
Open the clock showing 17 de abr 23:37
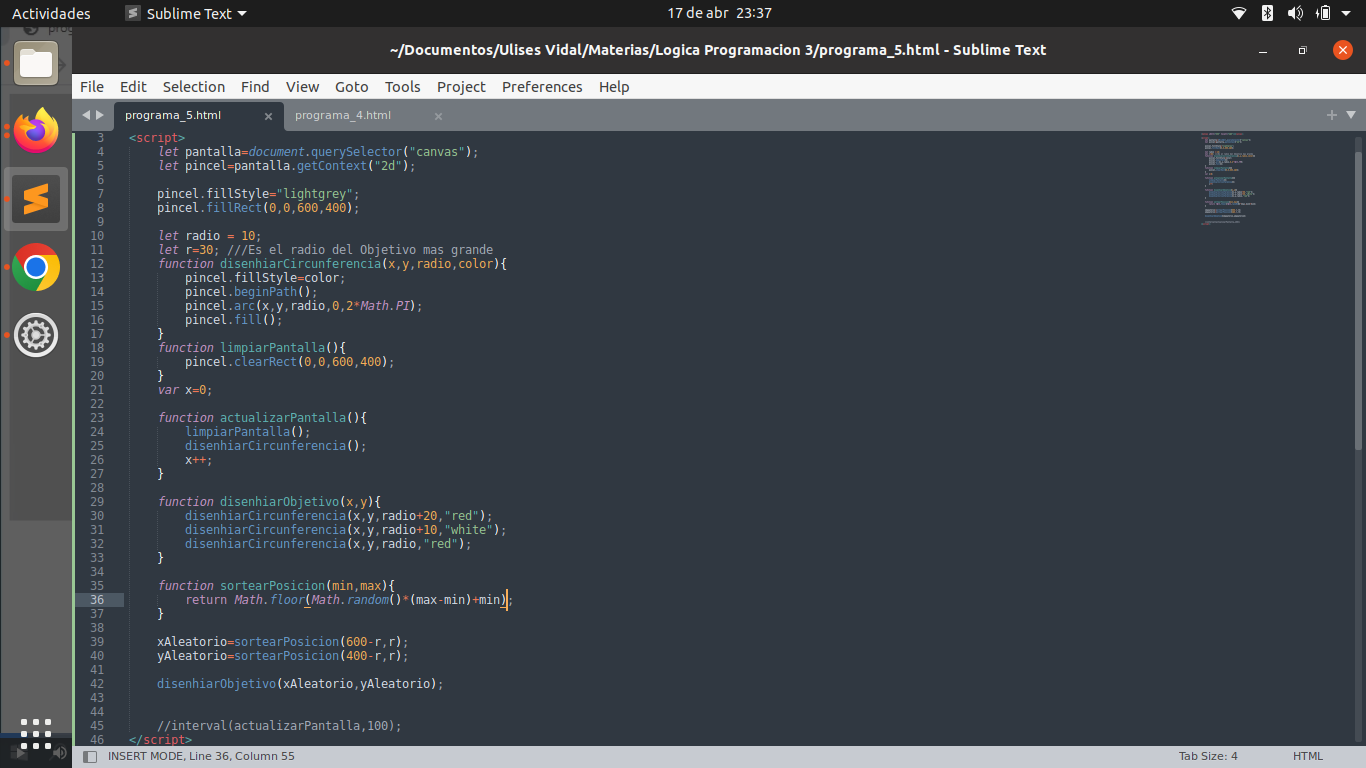719,13
